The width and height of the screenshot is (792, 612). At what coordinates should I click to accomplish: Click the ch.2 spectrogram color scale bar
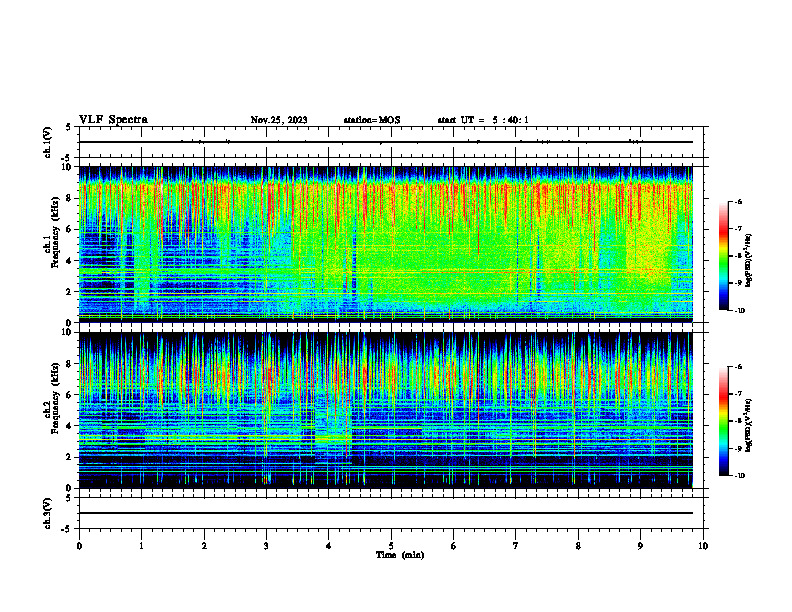click(x=723, y=421)
